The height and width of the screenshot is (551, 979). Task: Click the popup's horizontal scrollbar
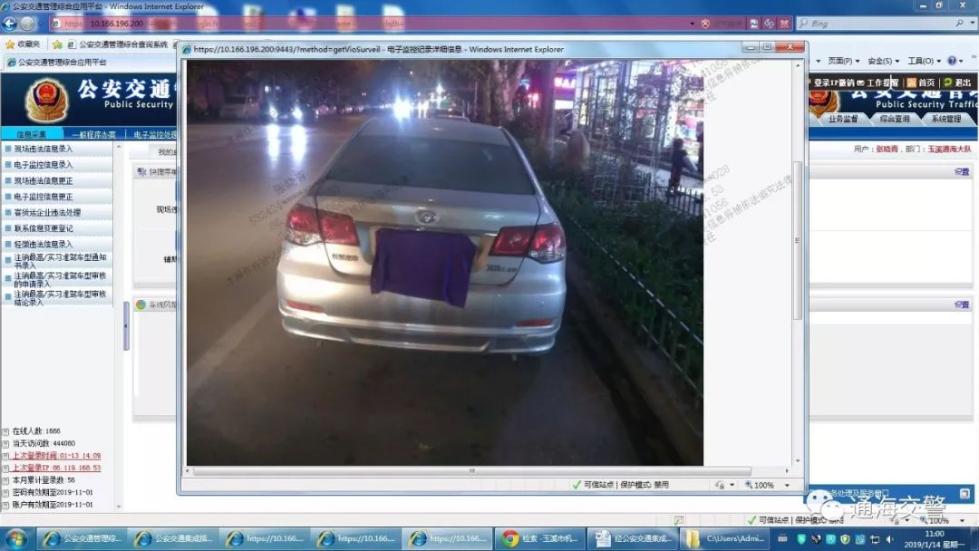pyautogui.click(x=470, y=471)
